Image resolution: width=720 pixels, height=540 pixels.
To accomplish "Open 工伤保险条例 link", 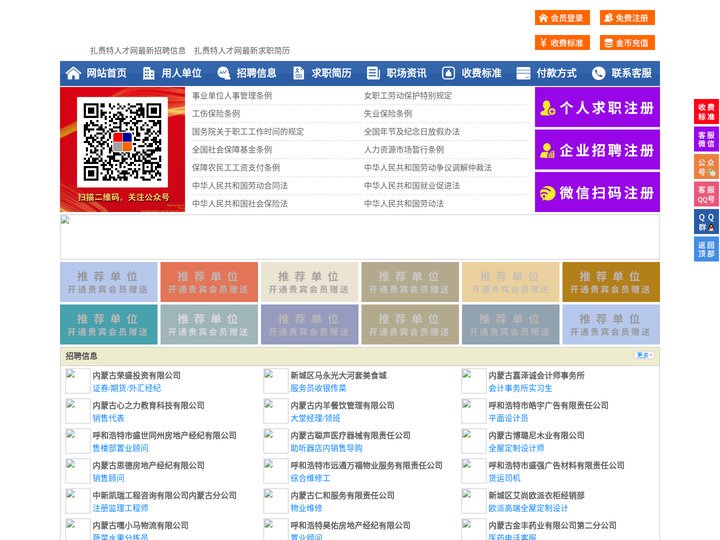I will click(216, 113).
